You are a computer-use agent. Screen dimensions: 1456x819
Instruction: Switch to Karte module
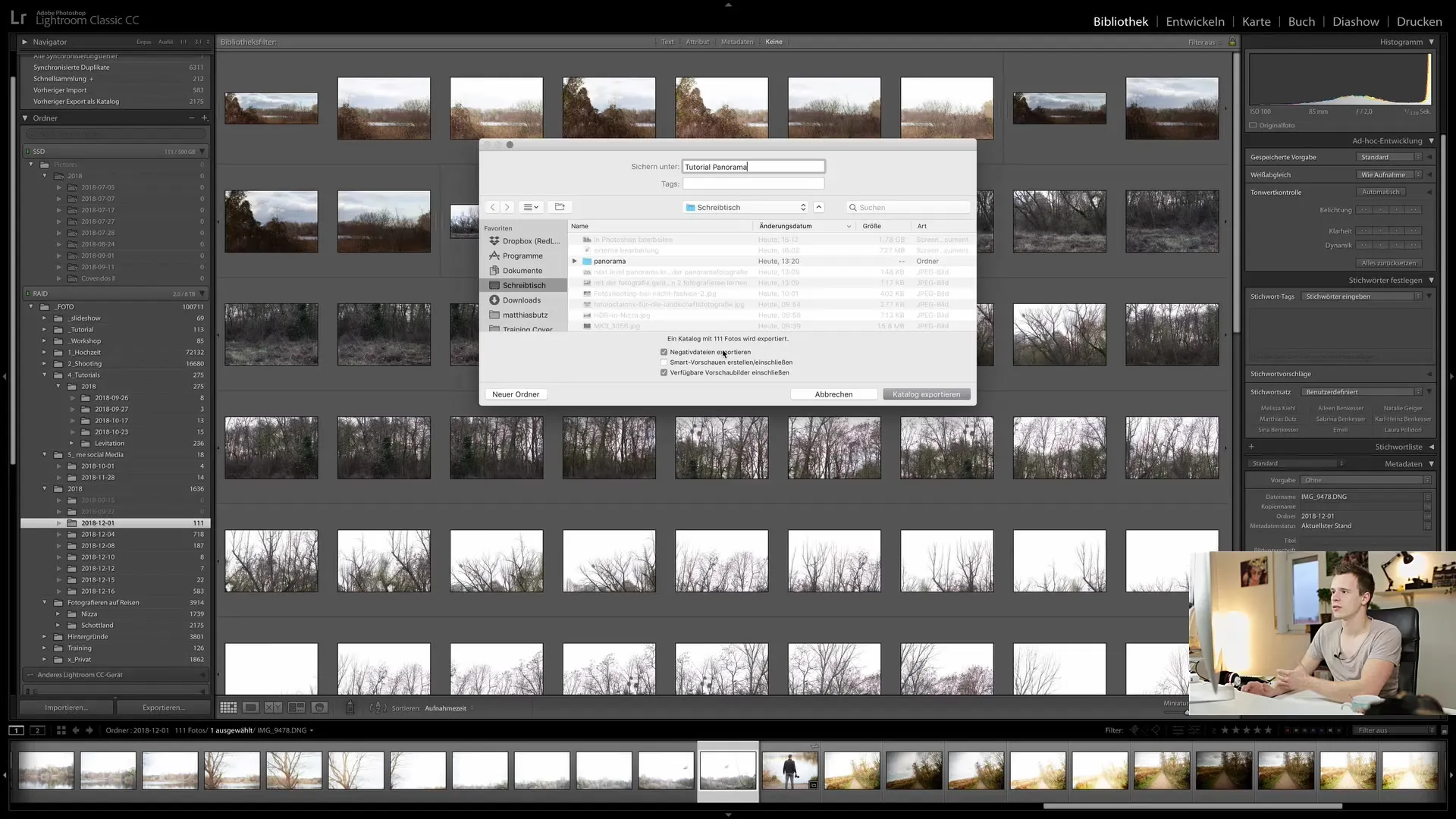pyautogui.click(x=1256, y=21)
